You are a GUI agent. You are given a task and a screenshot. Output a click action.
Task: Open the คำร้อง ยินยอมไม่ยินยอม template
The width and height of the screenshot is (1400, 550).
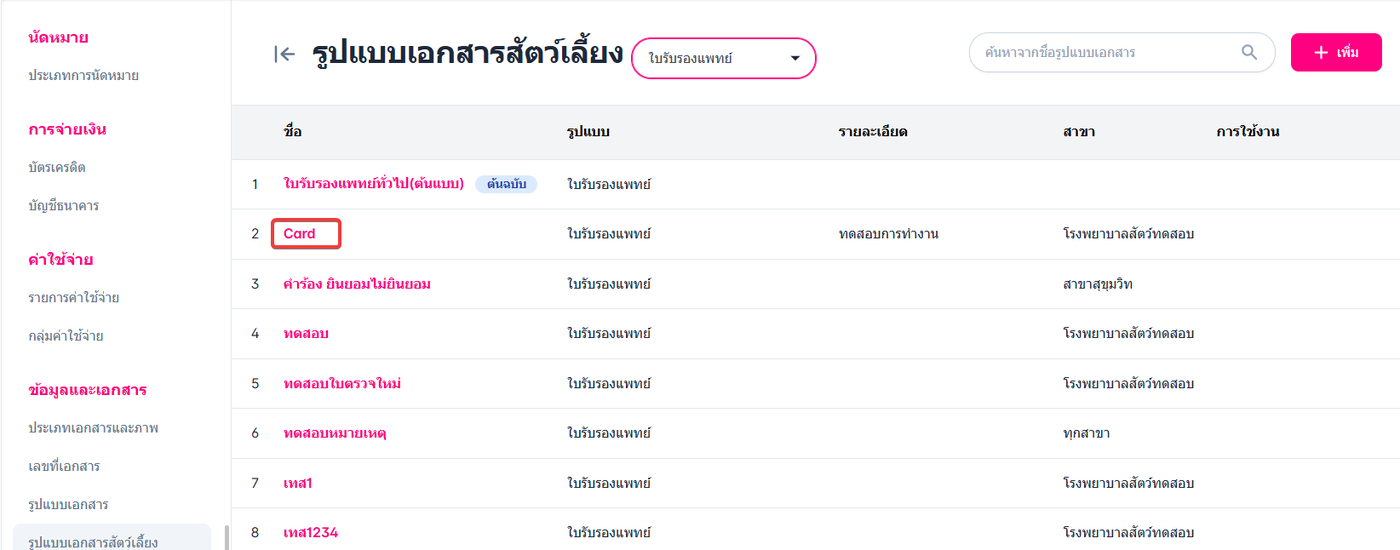coord(357,284)
